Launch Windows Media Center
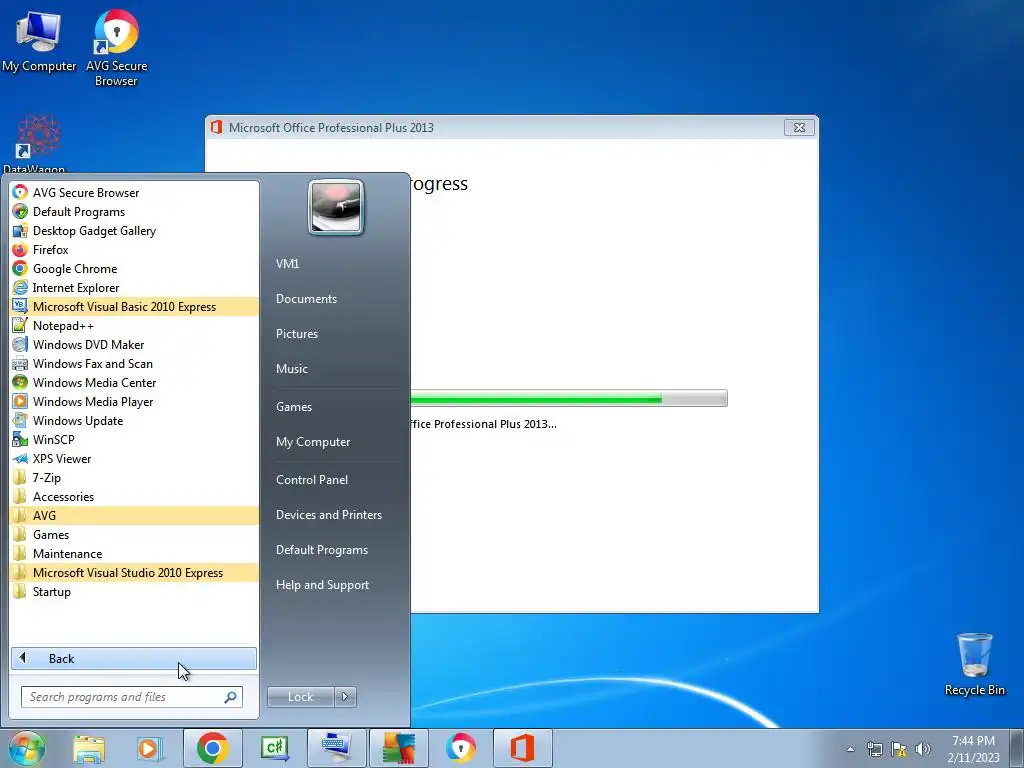The height and width of the screenshot is (768, 1024). 134,382
